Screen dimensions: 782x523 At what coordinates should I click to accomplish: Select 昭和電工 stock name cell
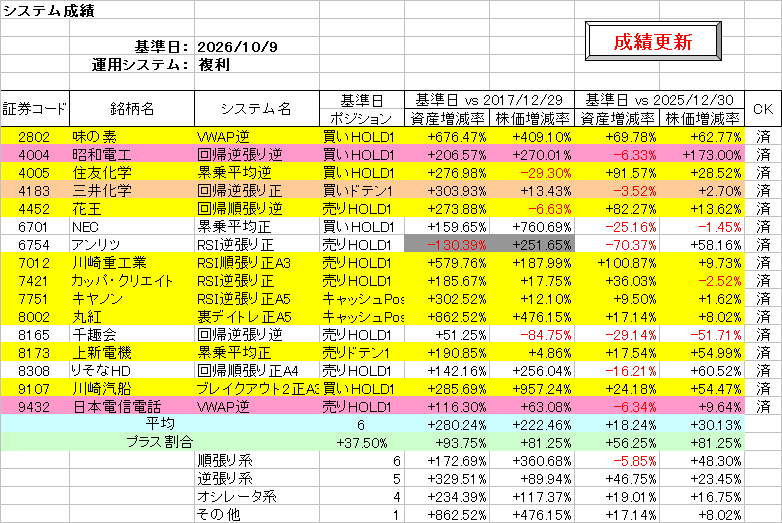(x=132, y=155)
